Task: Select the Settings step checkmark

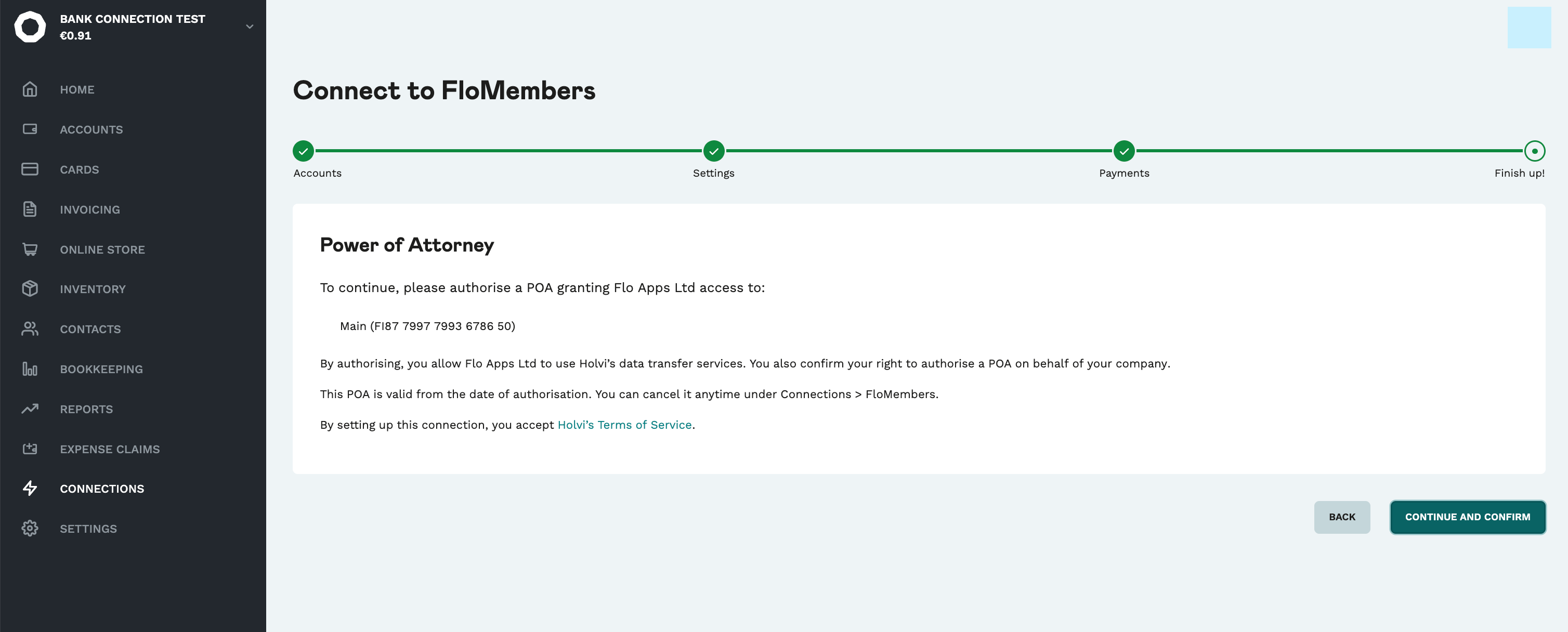Action: 713,151
